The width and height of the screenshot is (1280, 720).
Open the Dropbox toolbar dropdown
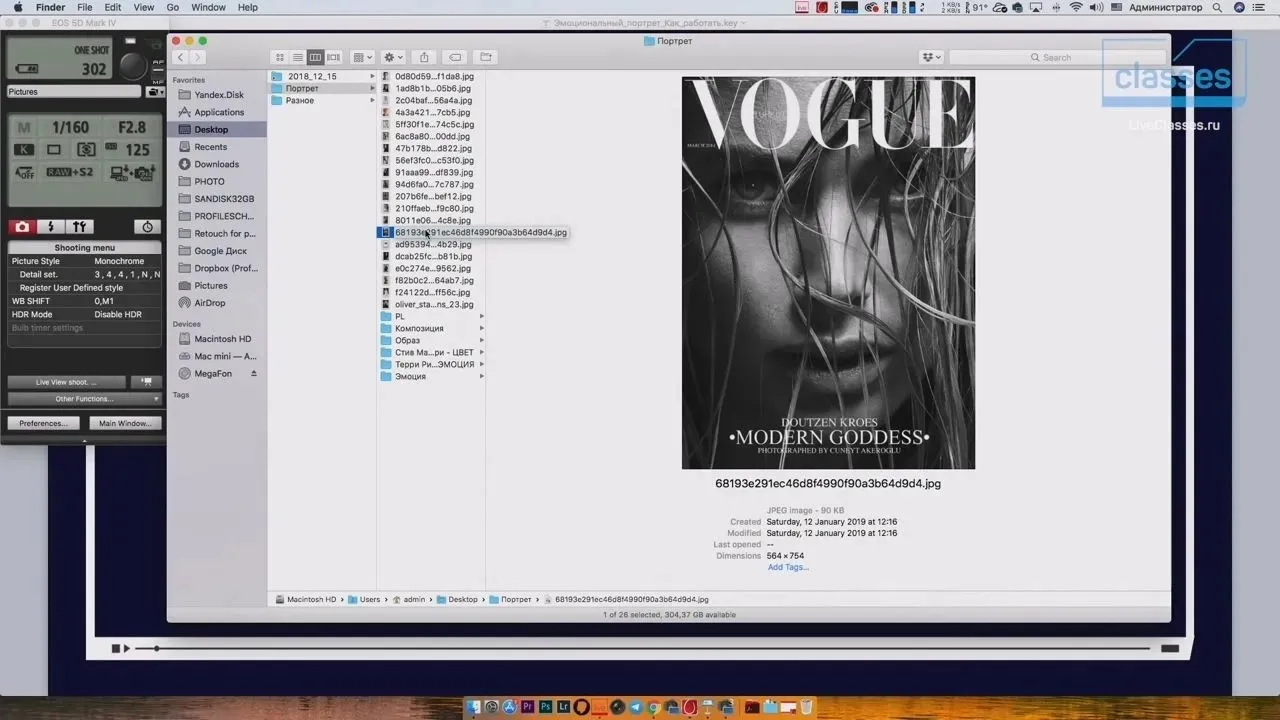(x=932, y=57)
